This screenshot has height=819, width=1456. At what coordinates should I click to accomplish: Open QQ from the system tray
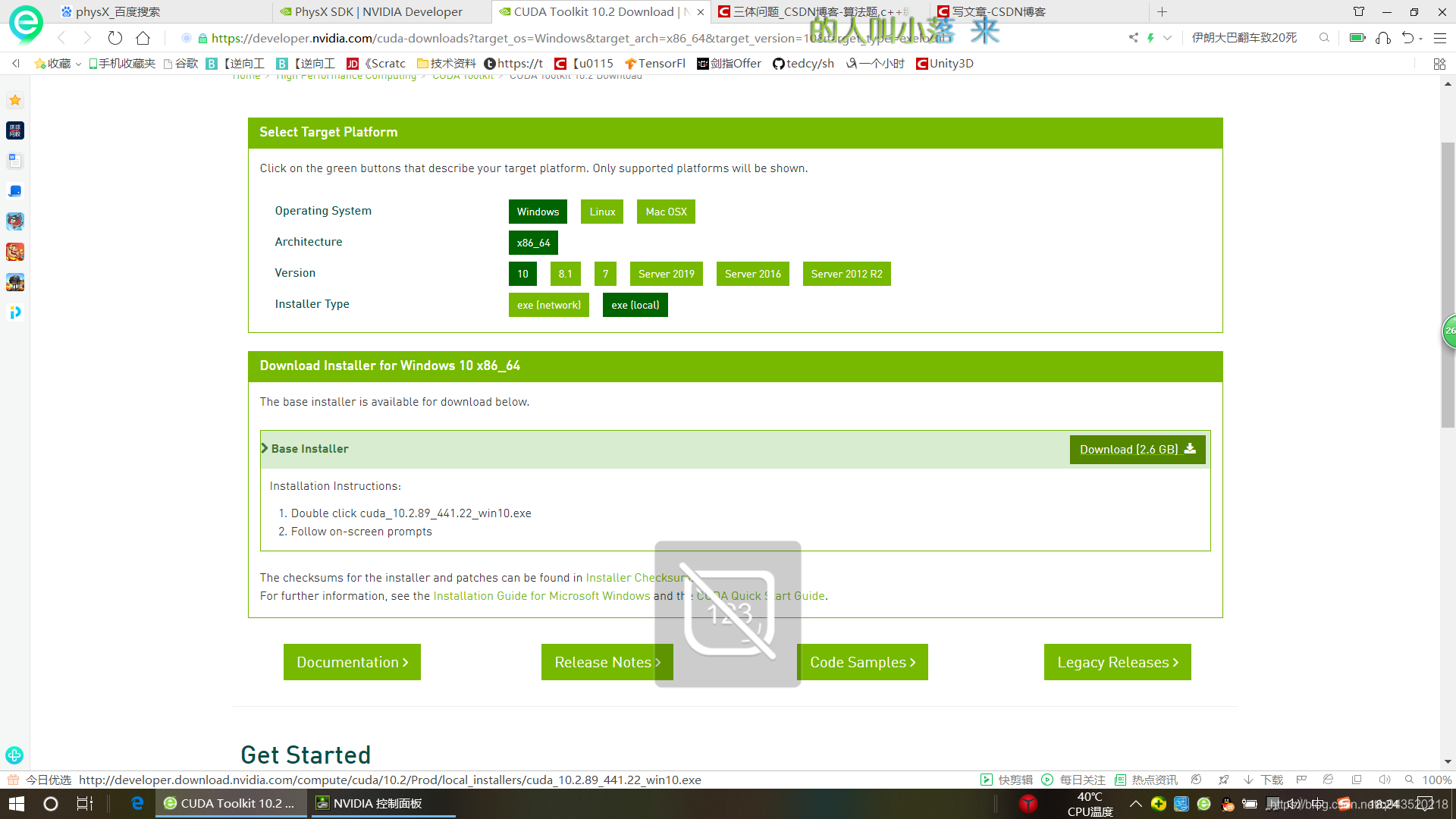1228,804
